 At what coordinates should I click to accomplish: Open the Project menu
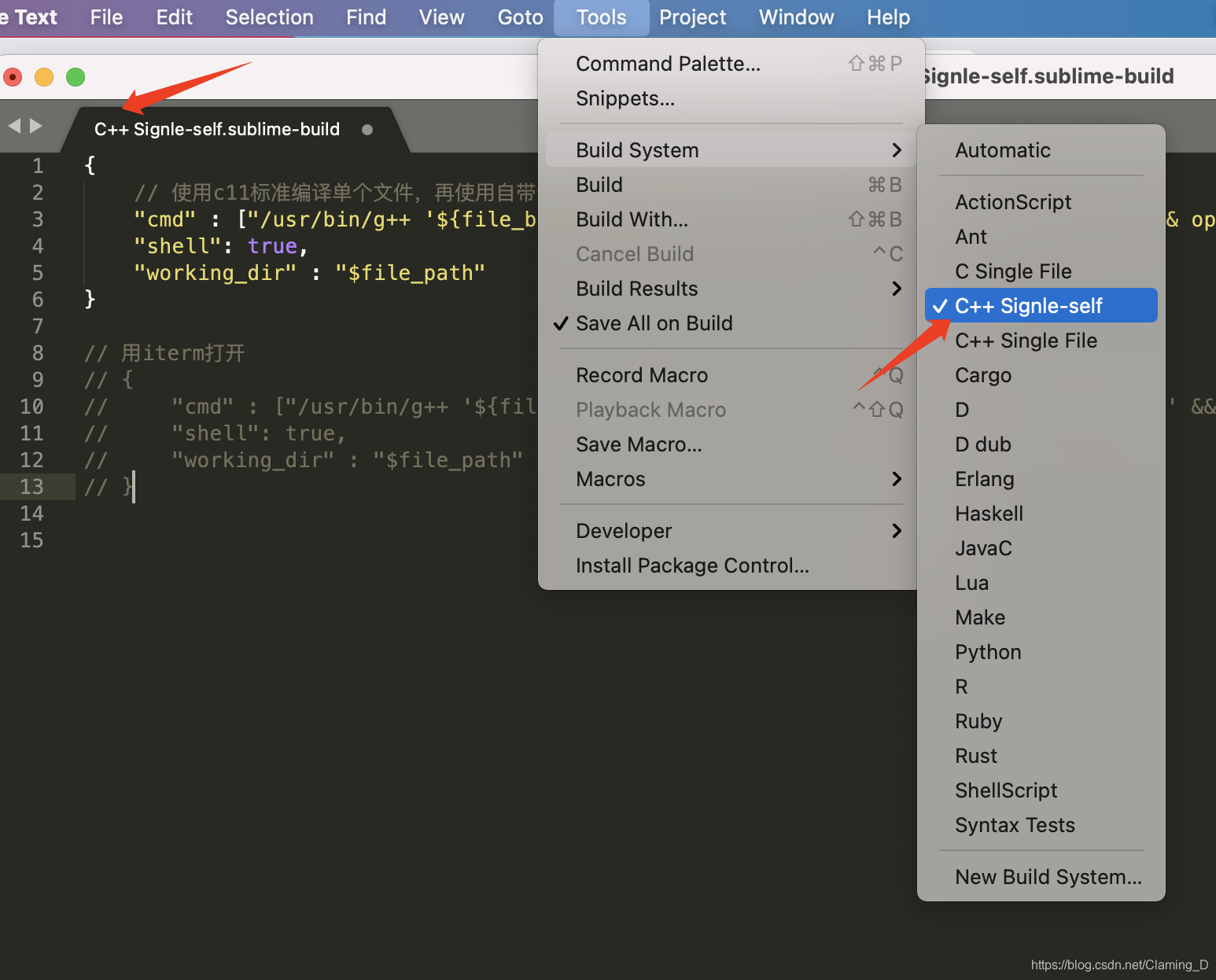tap(692, 17)
